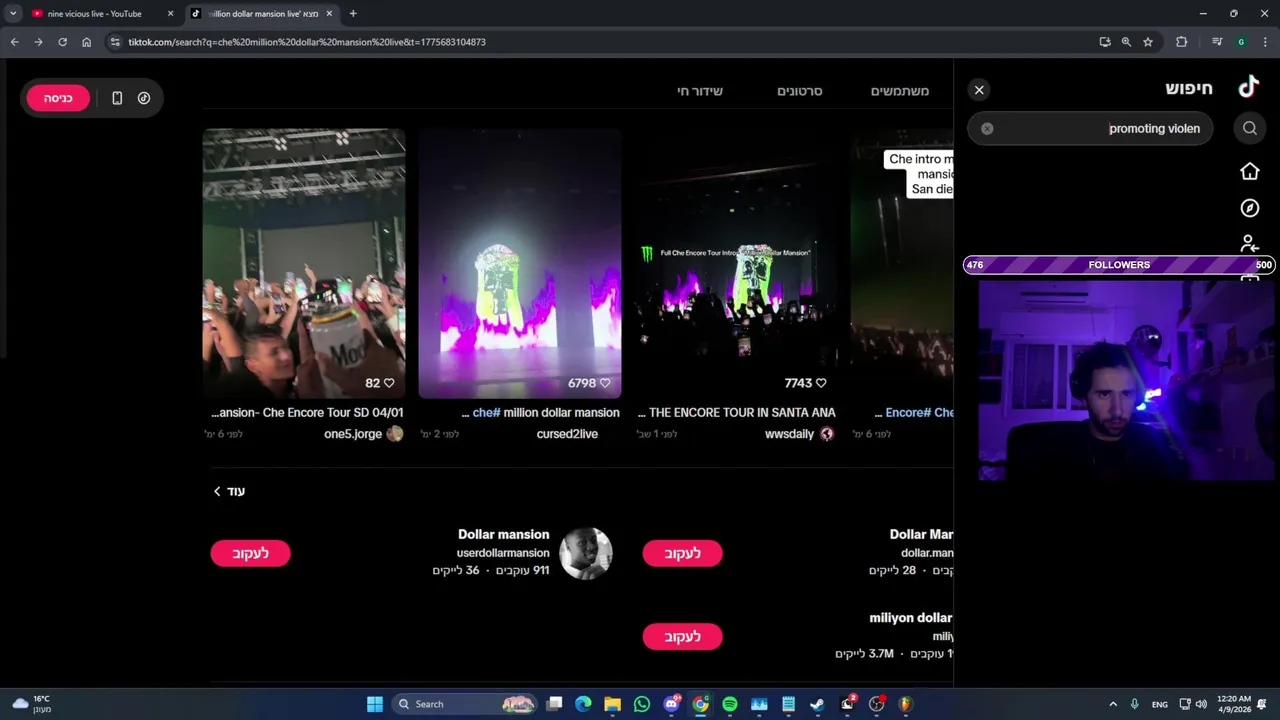
Task: Go to TikTok Home via house icon
Action: (1250, 171)
